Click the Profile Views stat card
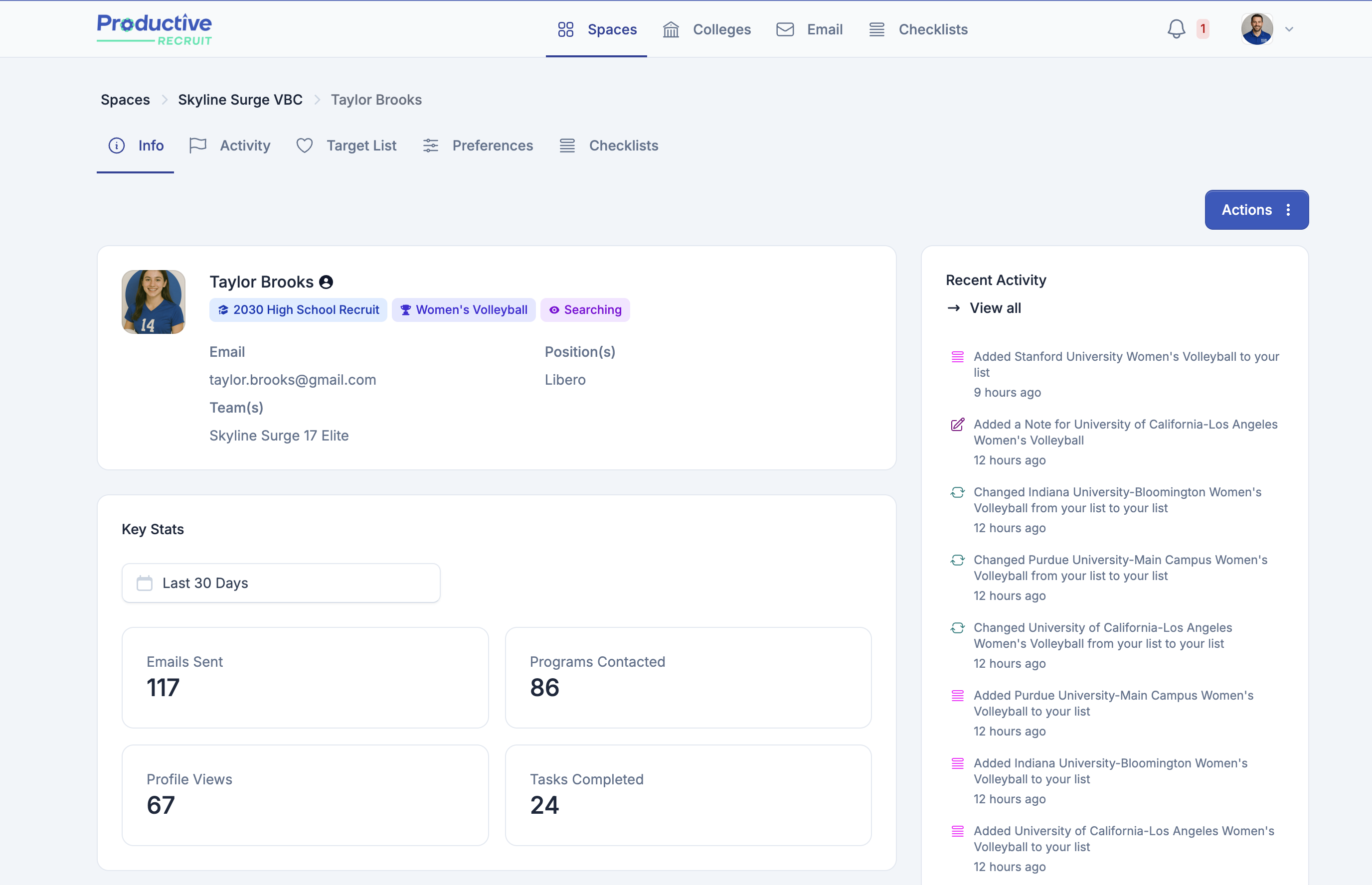The image size is (1372, 885). (x=305, y=795)
